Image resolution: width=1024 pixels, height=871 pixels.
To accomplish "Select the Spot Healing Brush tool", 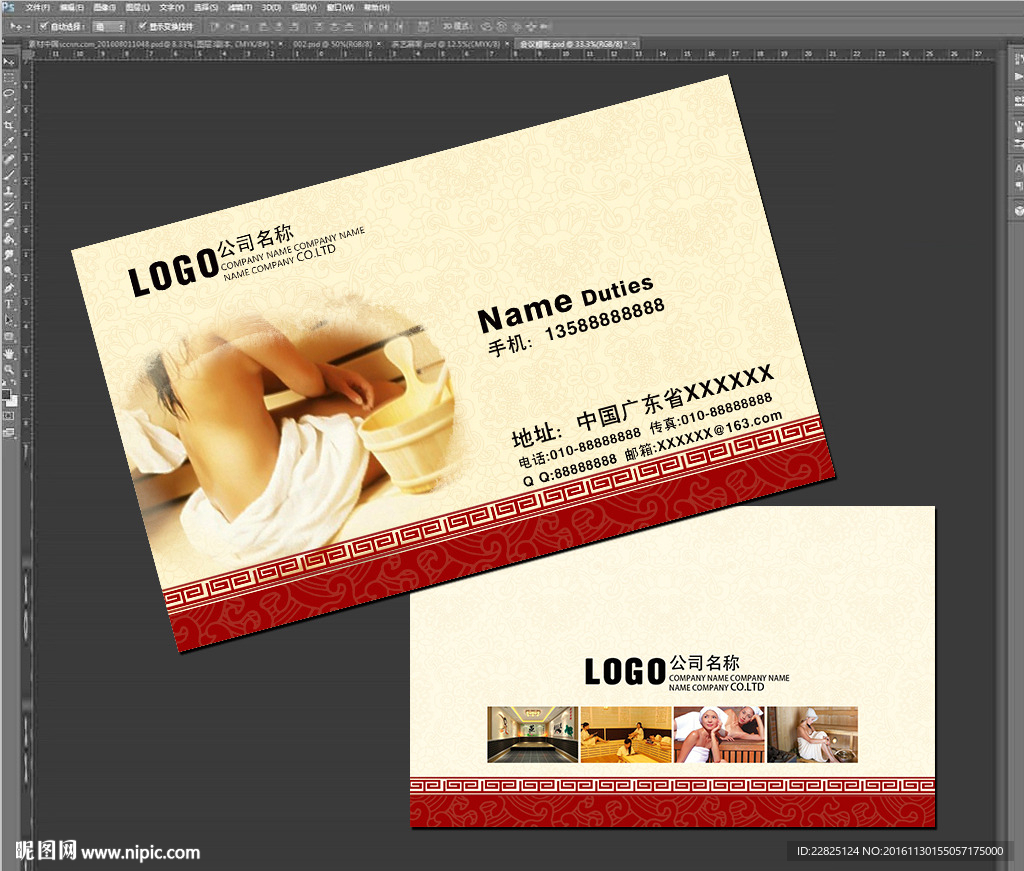I will [9, 159].
